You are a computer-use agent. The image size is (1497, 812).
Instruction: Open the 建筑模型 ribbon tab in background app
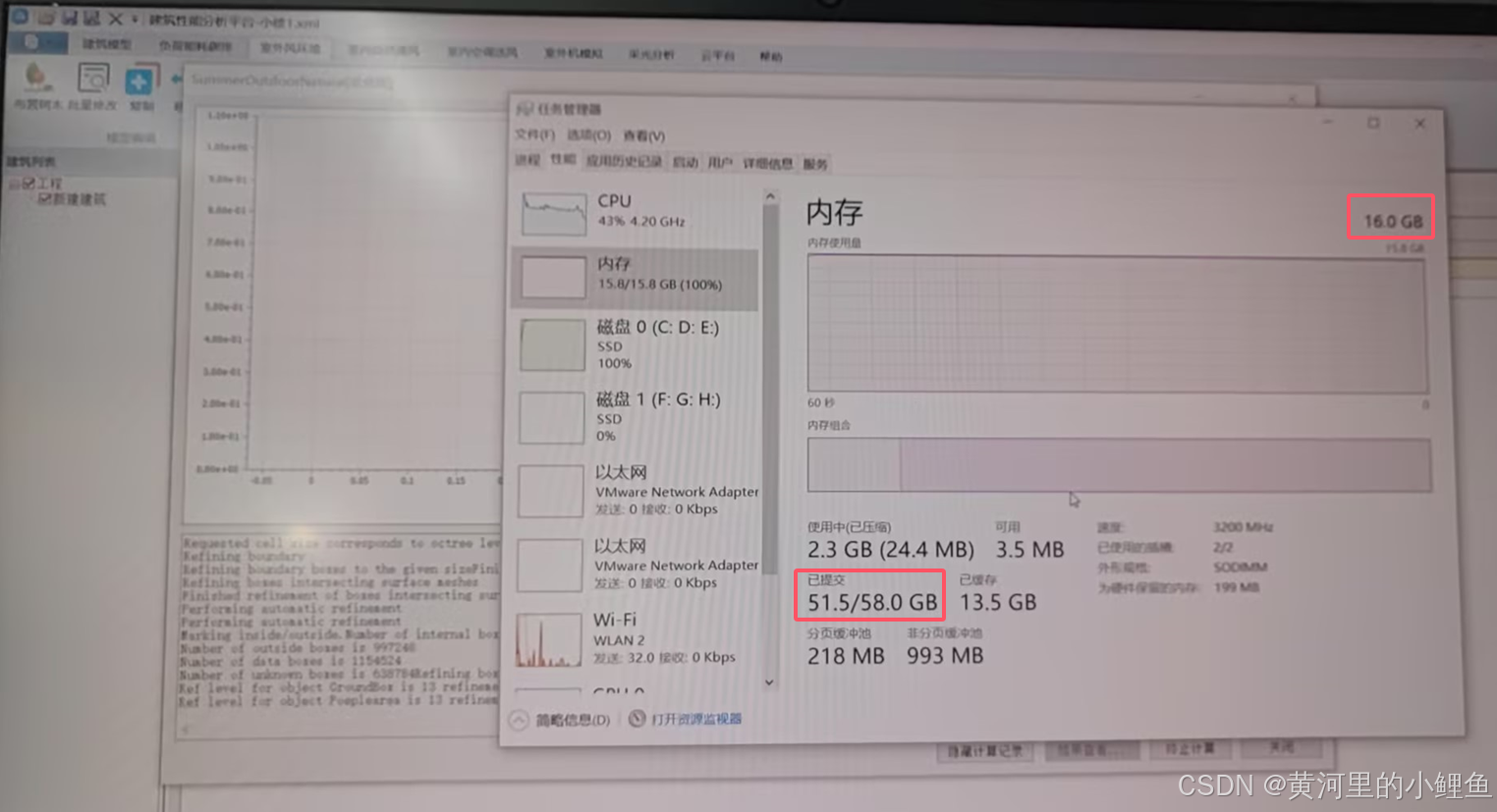(106, 44)
